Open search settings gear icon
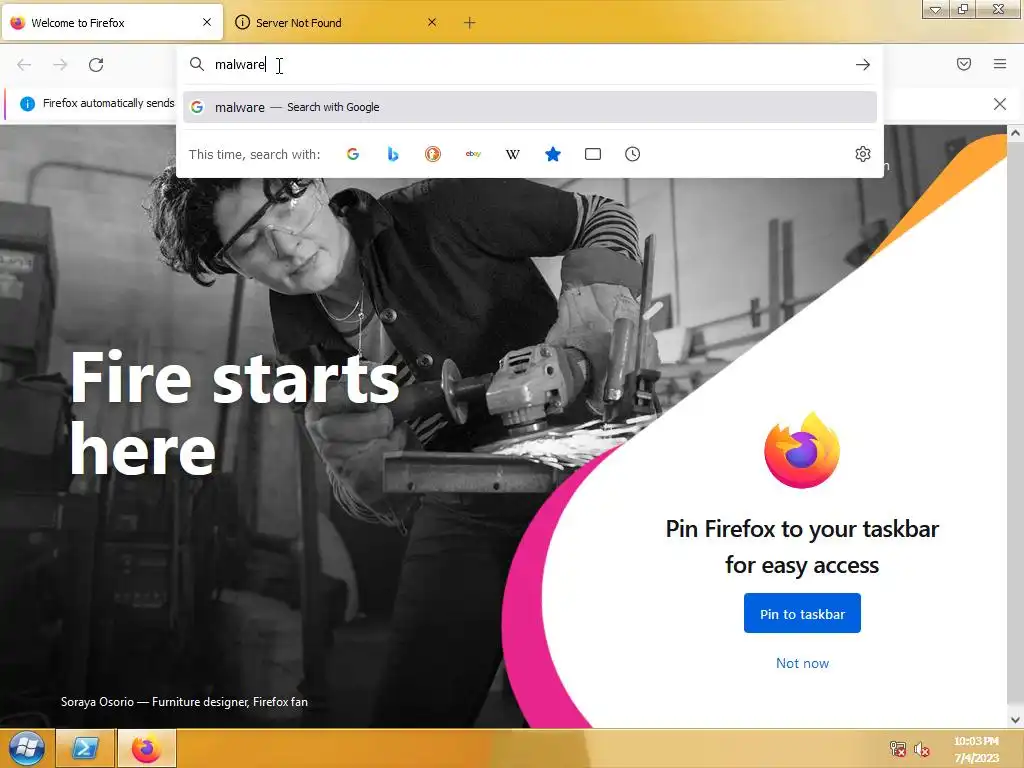 (863, 154)
